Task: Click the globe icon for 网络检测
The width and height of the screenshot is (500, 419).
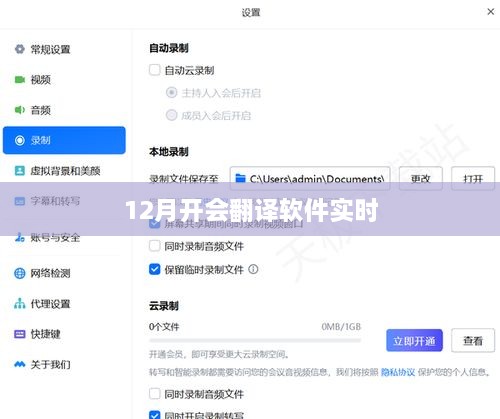Action: (20, 273)
